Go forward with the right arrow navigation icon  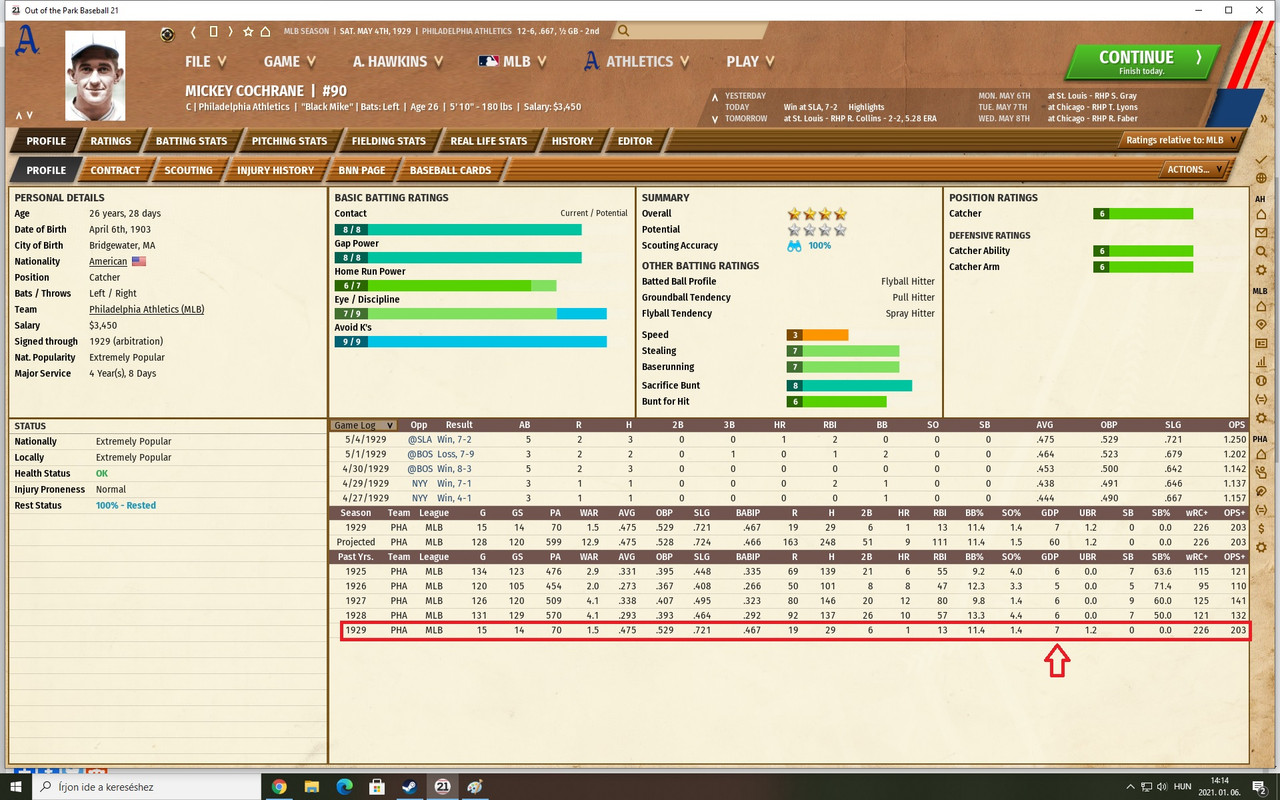[x=231, y=32]
